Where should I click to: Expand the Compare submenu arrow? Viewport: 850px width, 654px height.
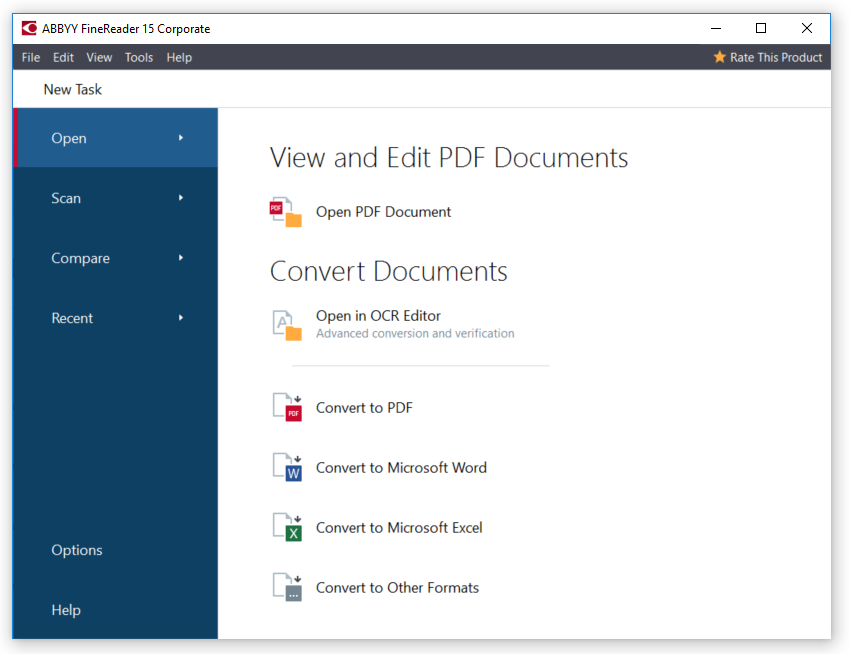[181, 258]
